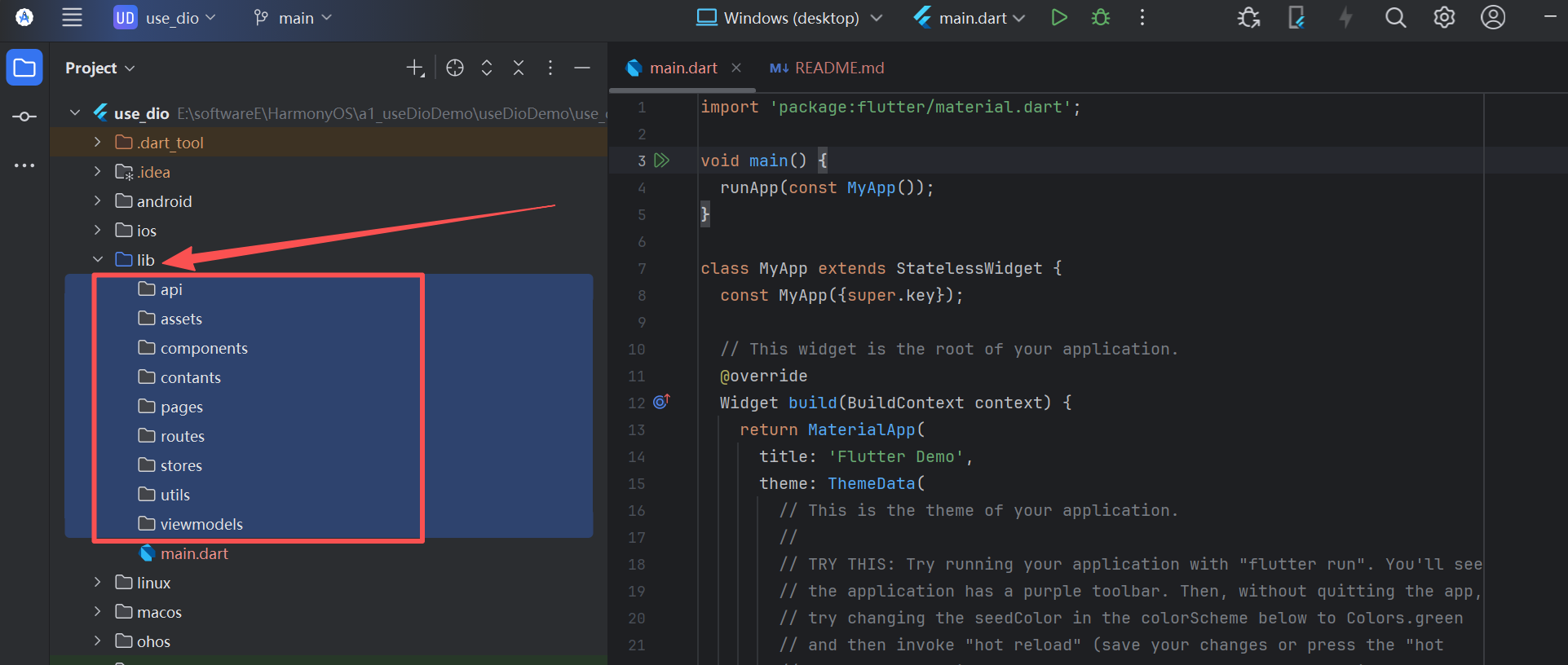Click 'MyApp' in runApp call
The width and height of the screenshot is (1568, 665).
871,187
